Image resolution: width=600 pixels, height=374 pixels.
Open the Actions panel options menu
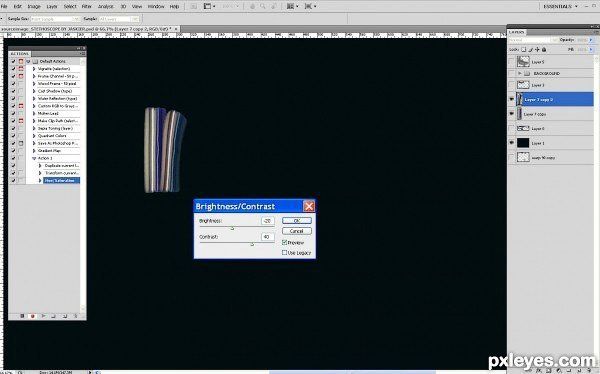83,54
